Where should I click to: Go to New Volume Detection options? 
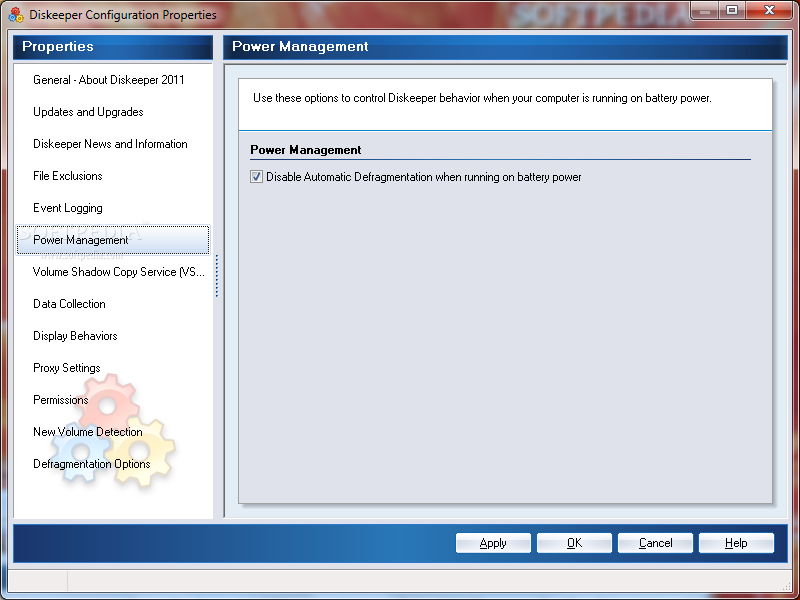click(88, 432)
